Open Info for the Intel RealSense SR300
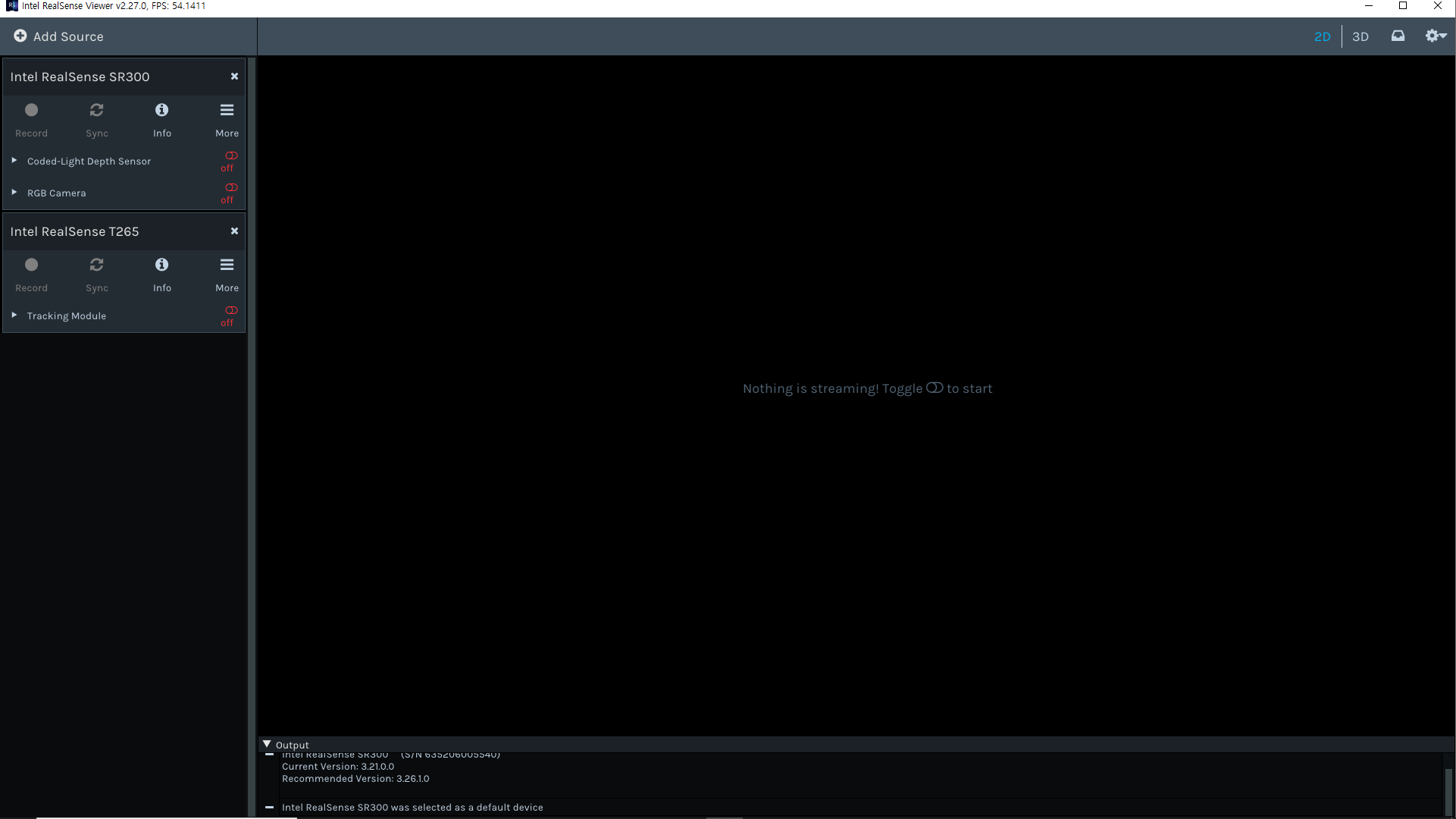Image resolution: width=1456 pixels, height=819 pixels. (161, 110)
